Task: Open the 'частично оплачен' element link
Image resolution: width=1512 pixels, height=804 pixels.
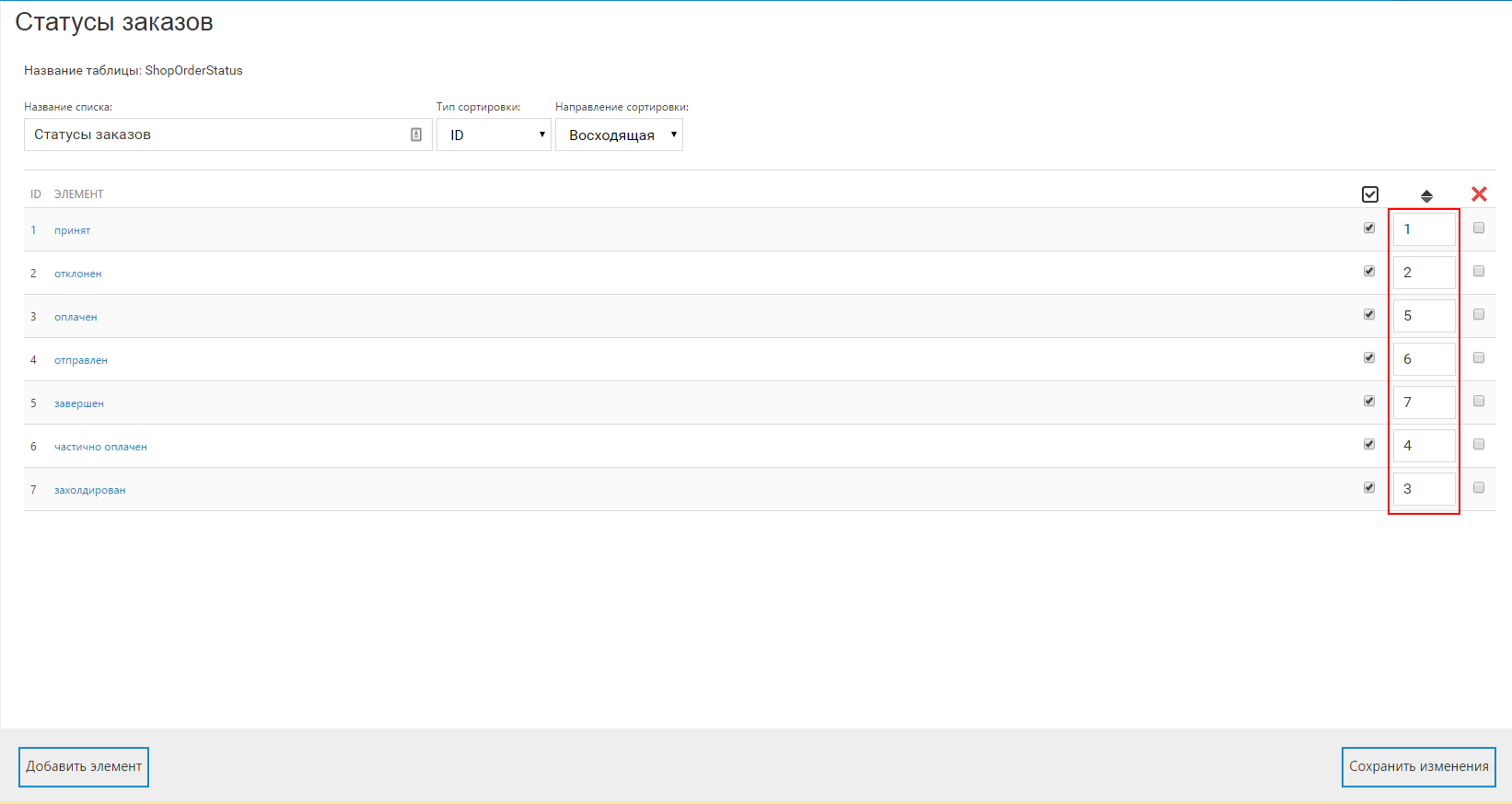Action: pos(100,447)
